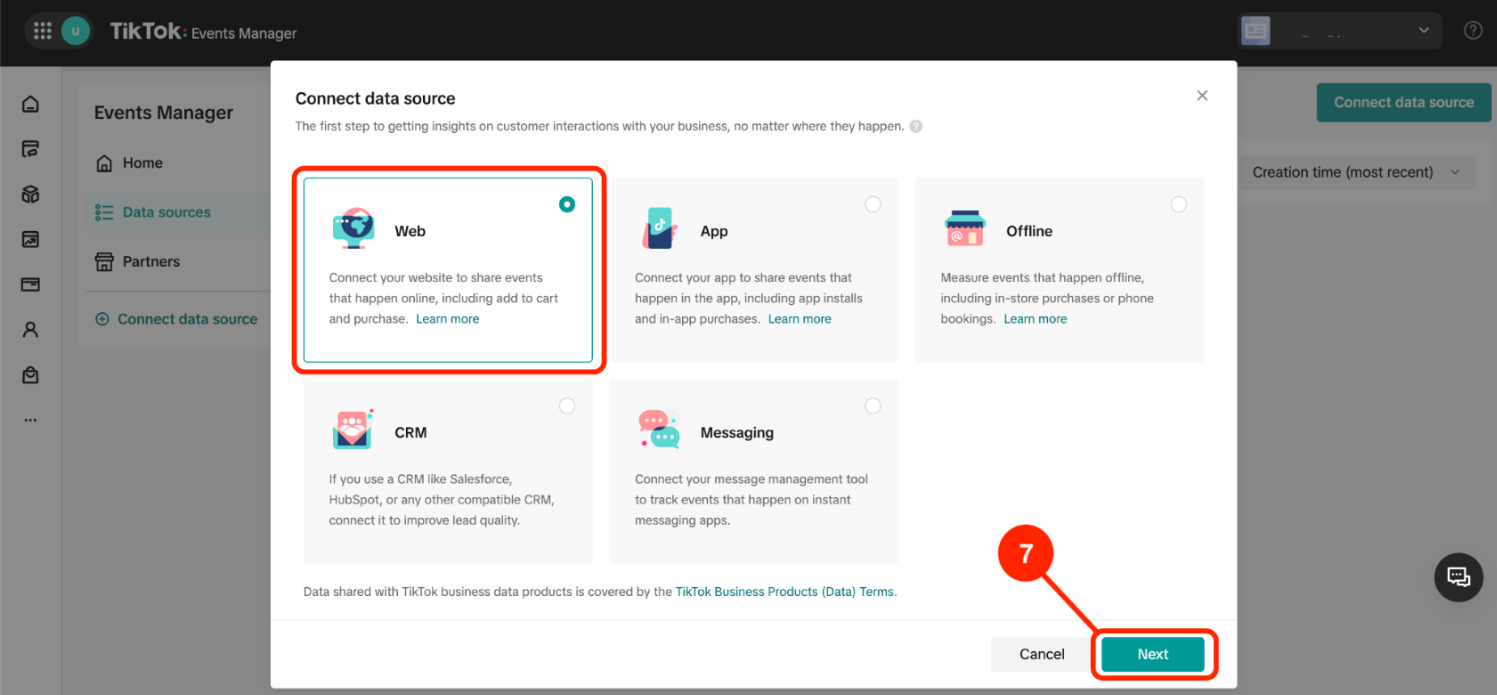
Task: Select the Offline radio button
Action: click(x=1179, y=204)
